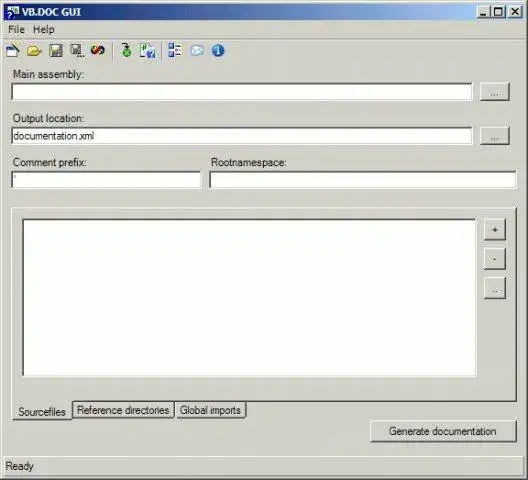
Task: Add a source file with plus button
Action: pos(495,230)
